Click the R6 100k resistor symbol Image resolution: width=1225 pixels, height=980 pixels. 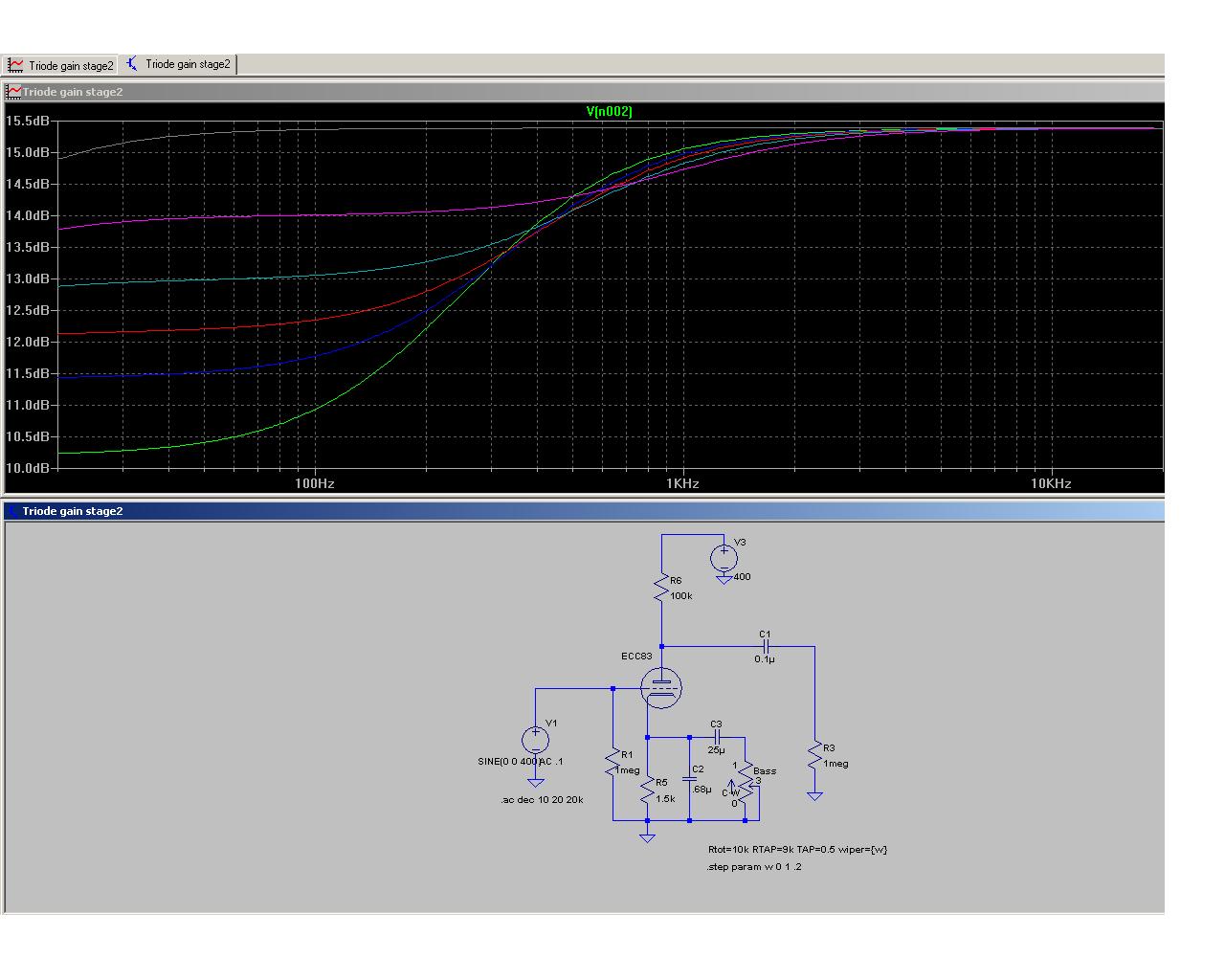(661, 588)
